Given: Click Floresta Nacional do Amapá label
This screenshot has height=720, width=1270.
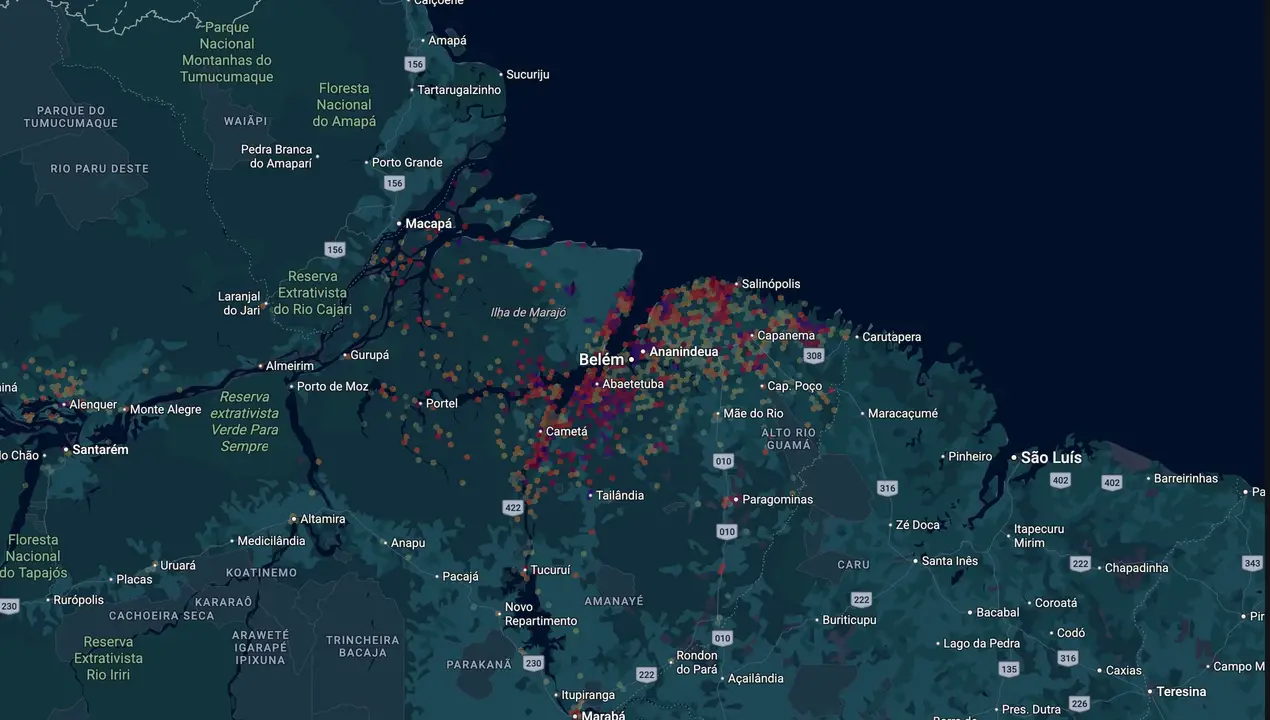Looking at the screenshot, I should click(x=344, y=105).
